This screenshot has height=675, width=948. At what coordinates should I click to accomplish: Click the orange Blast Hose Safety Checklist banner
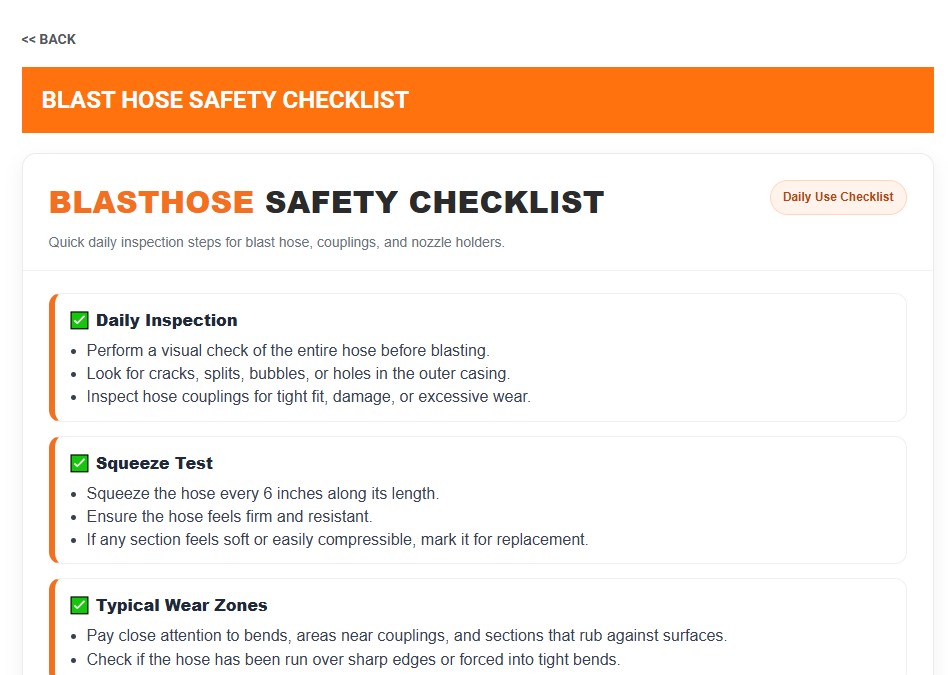[x=478, y=100]
